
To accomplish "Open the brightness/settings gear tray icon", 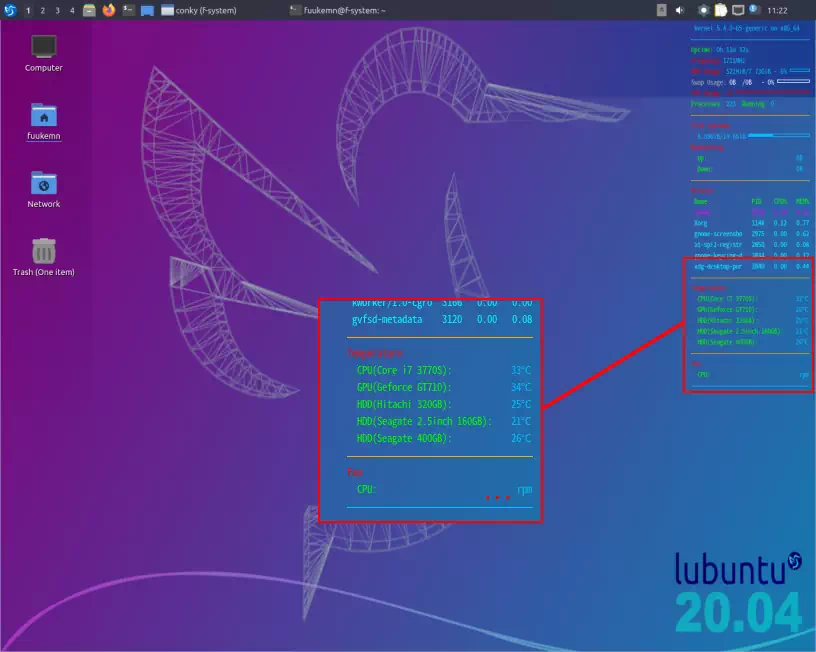I will pyautogui.click(x=703, y=10).
